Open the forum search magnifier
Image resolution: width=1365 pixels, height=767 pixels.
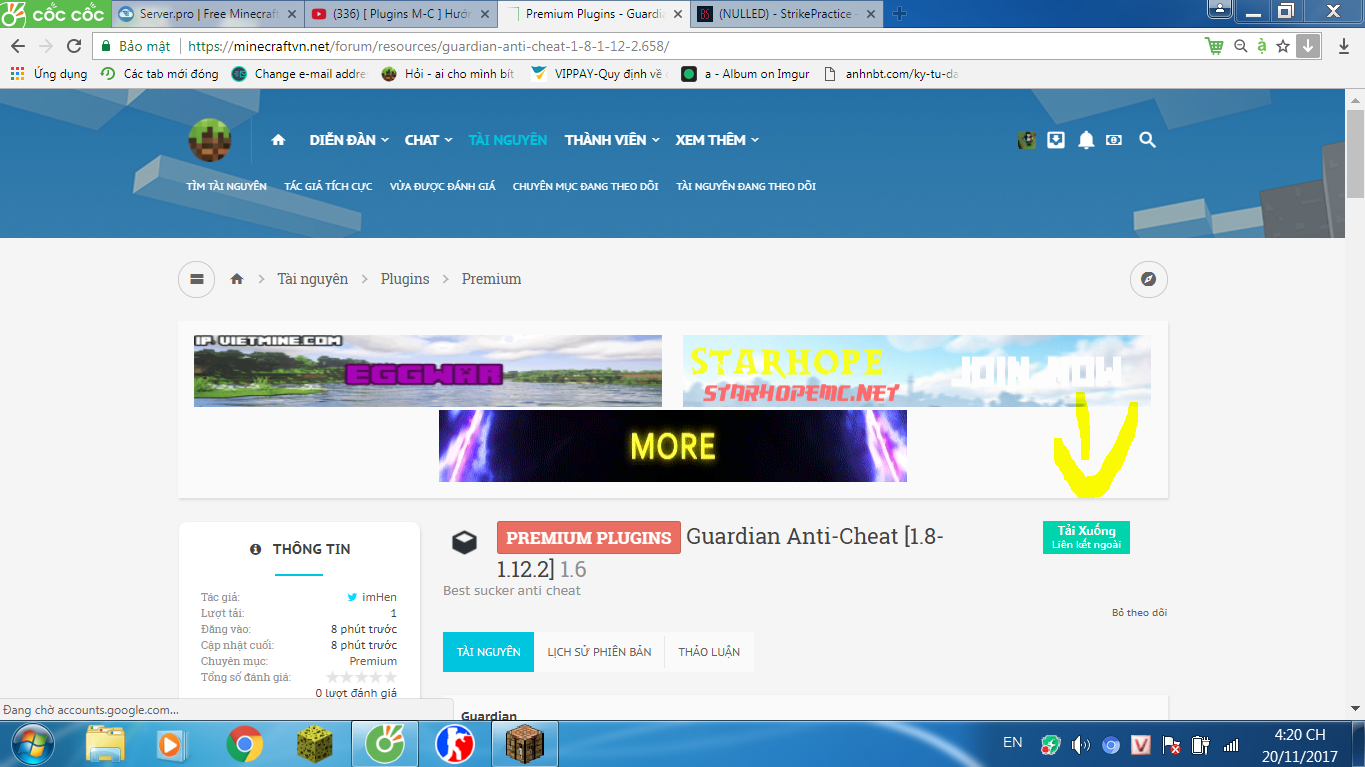1147,140
